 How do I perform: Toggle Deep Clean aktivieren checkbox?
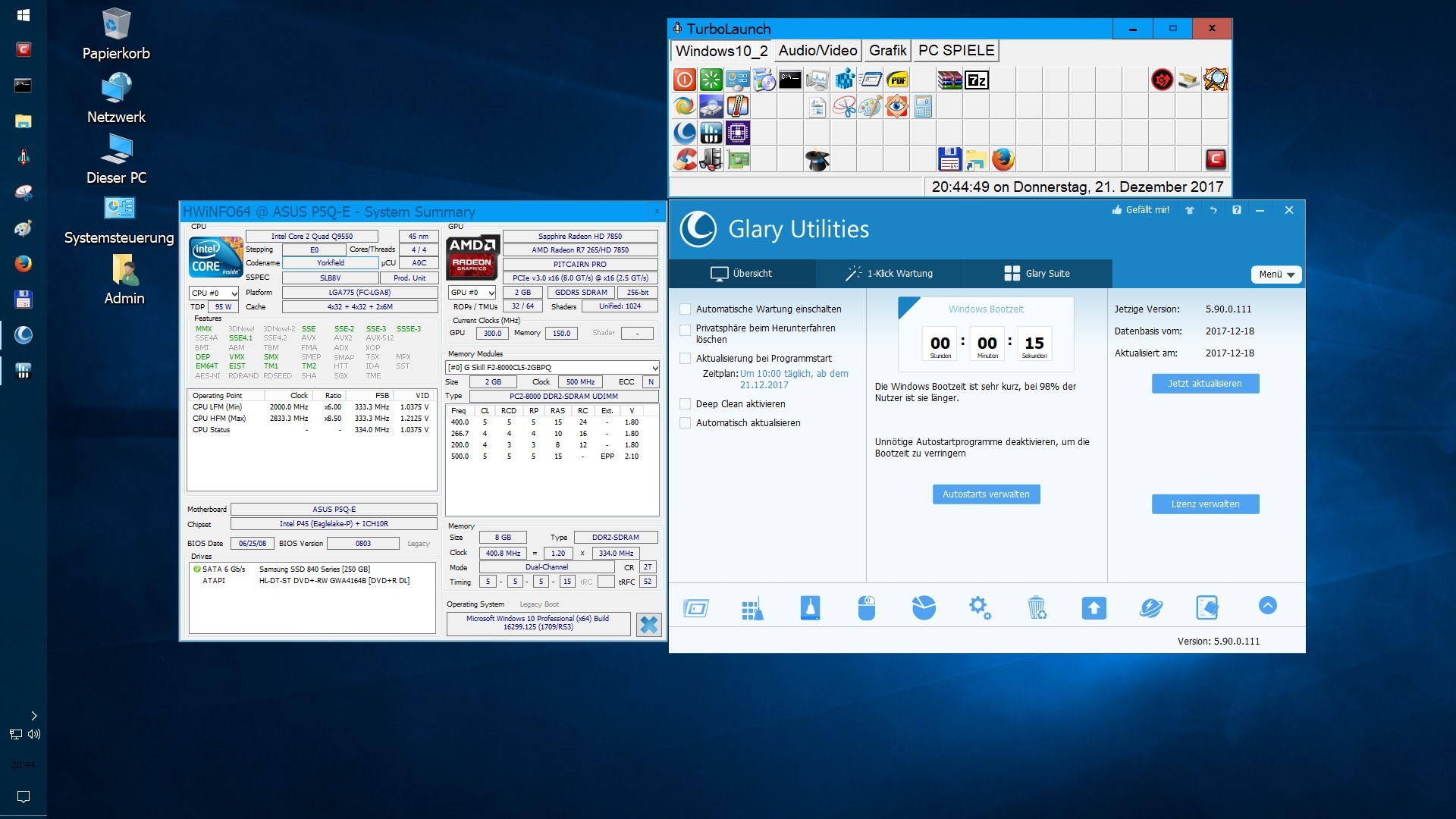[686, 404]
